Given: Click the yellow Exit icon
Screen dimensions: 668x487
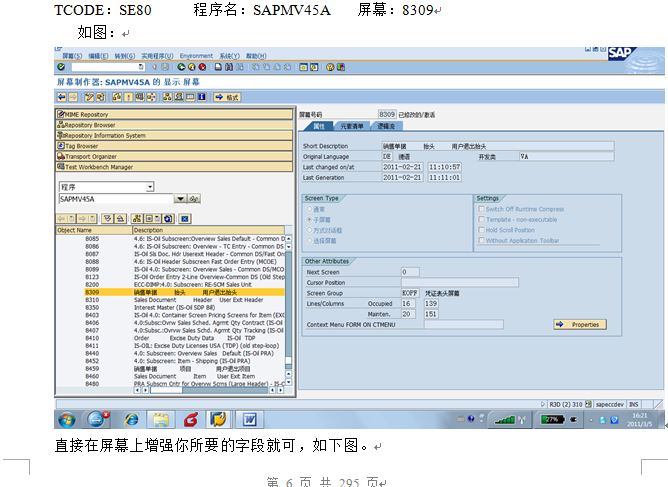Looking at the screenshot, I should 191,67.
